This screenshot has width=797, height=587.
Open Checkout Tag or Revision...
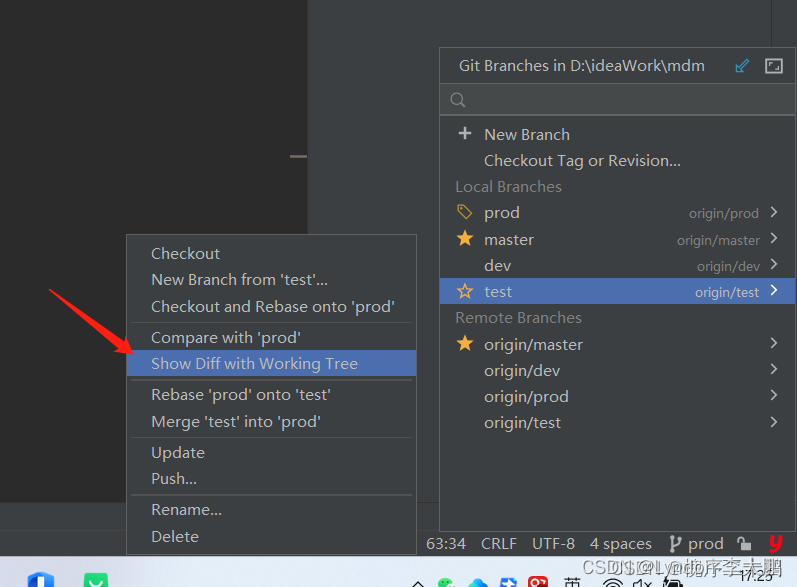[582, 161]
